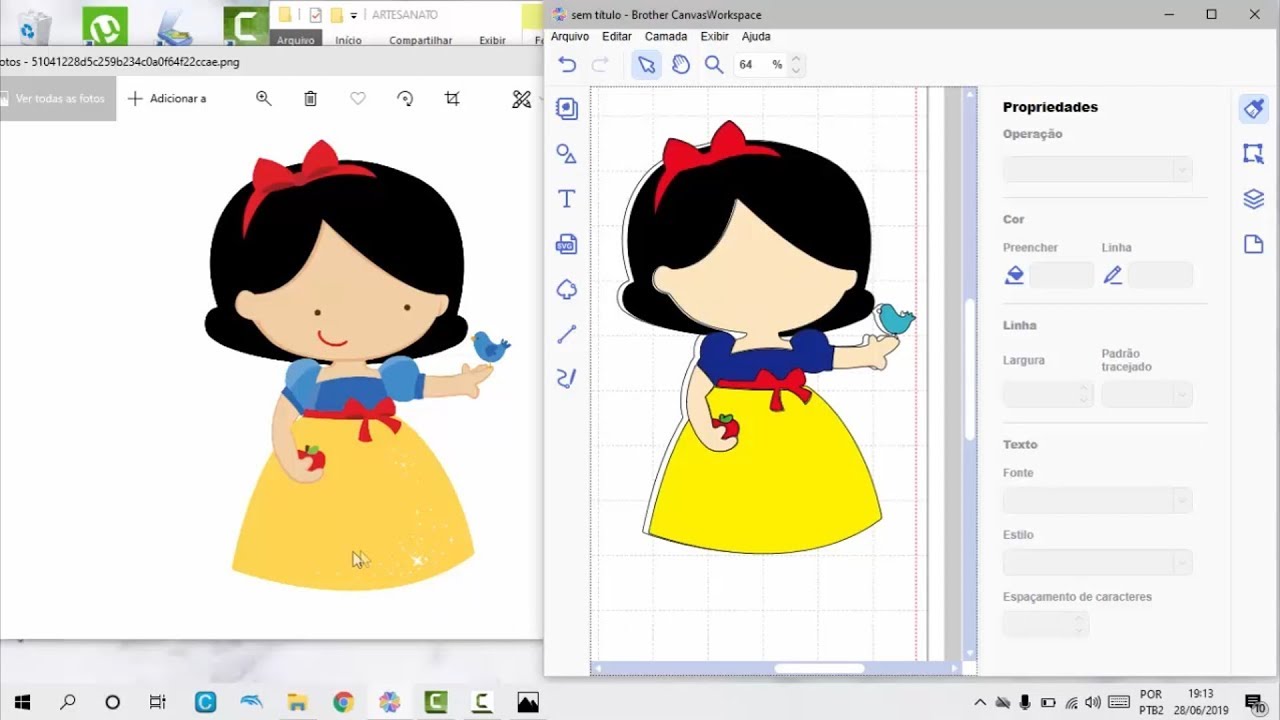Open Task View on the taskbar
This screenshot has height=720, width=1280.
[x=158, y=702]
